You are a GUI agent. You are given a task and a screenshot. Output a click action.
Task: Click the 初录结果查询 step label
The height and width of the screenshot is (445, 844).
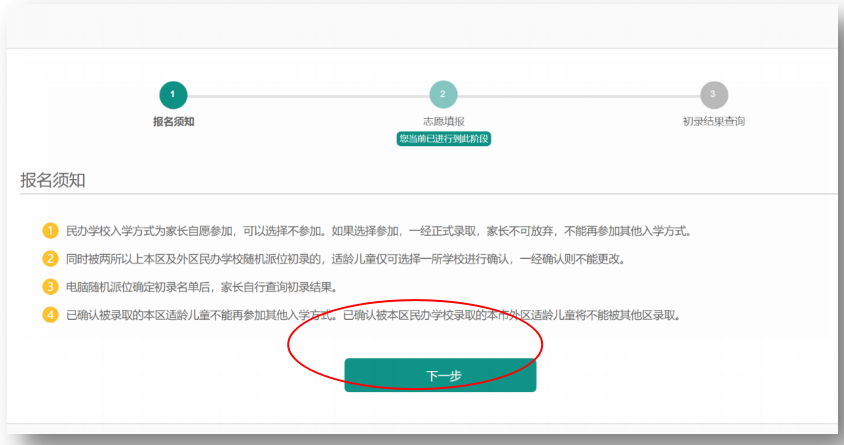(714, 122)
